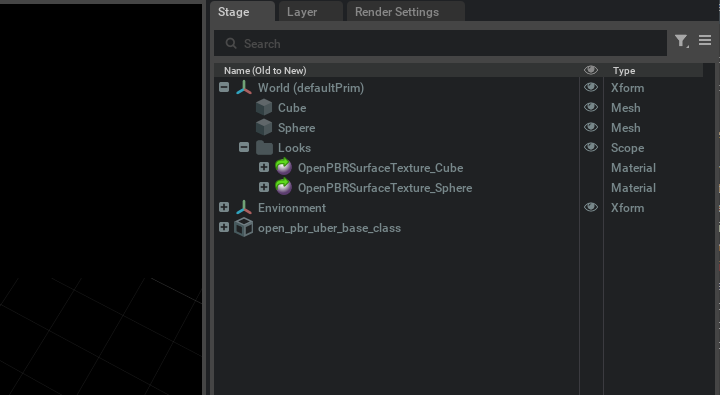Screen dimensions: 720x395
Task: Click the Sphere mesh icon
Action: click(x=264, y=128)
